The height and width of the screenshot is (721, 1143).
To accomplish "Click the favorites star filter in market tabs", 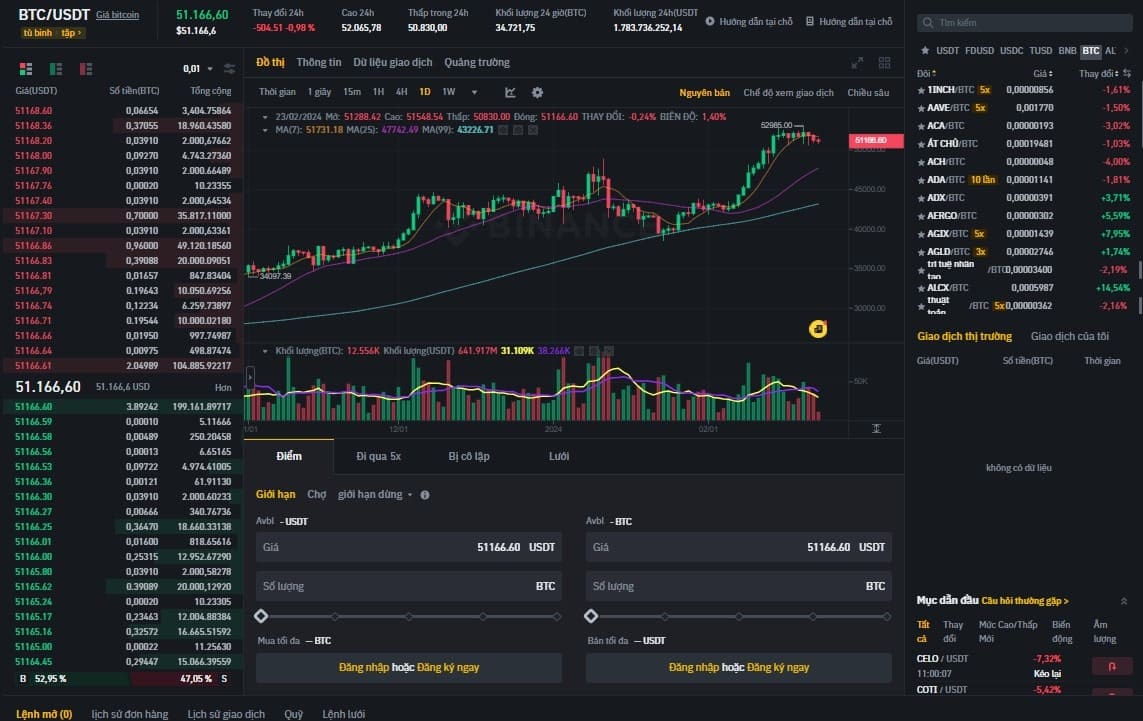I will (x=925, y=50).
